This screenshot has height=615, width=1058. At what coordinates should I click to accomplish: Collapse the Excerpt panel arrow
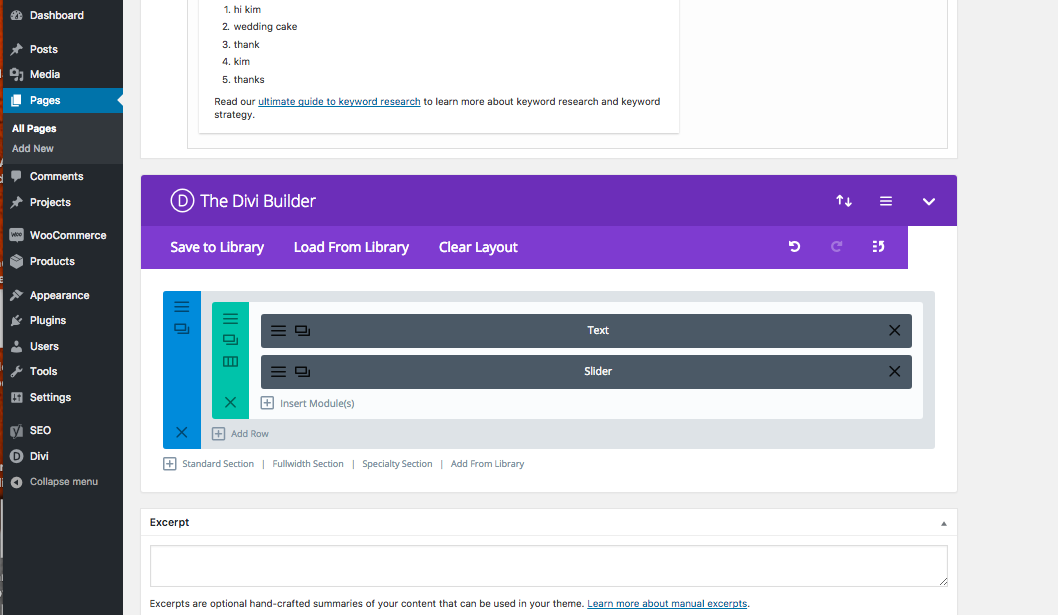pyautogui.click(x=943, y=523)
